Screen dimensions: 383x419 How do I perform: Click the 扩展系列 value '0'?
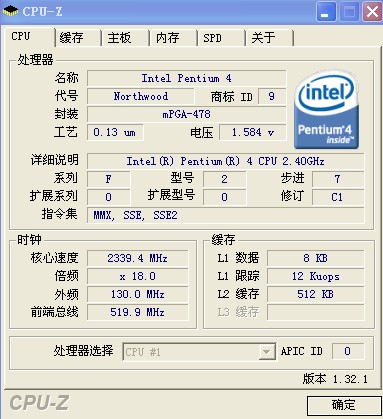point(109,197)
